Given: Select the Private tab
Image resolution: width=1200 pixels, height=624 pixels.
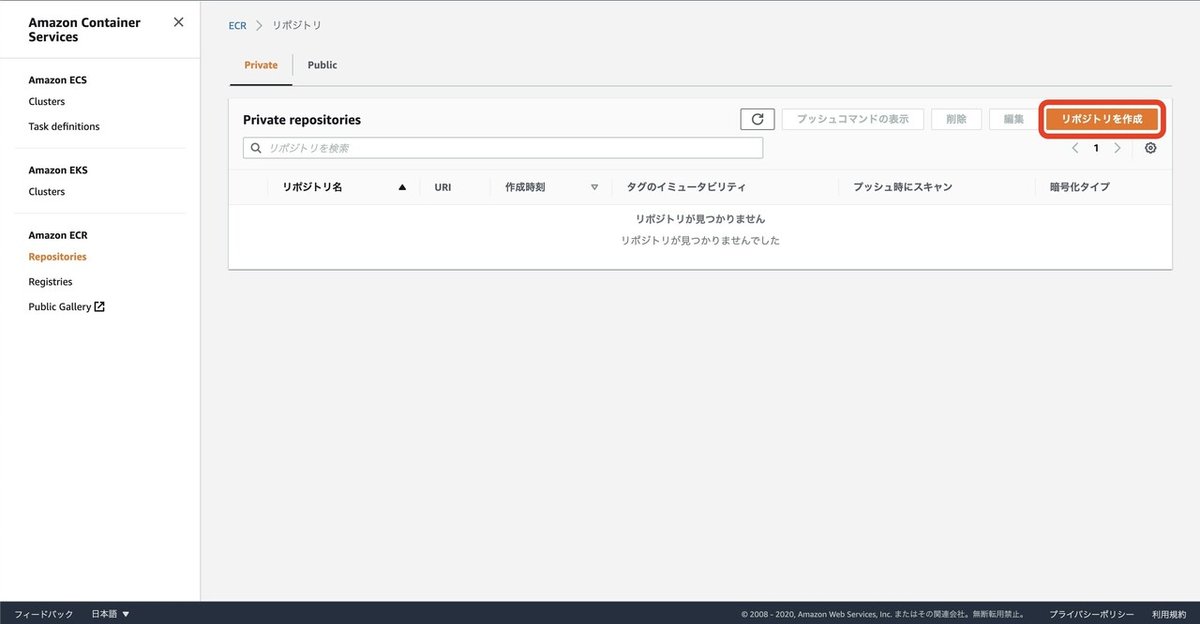Looking at the screenshot, I should [260, 64].
